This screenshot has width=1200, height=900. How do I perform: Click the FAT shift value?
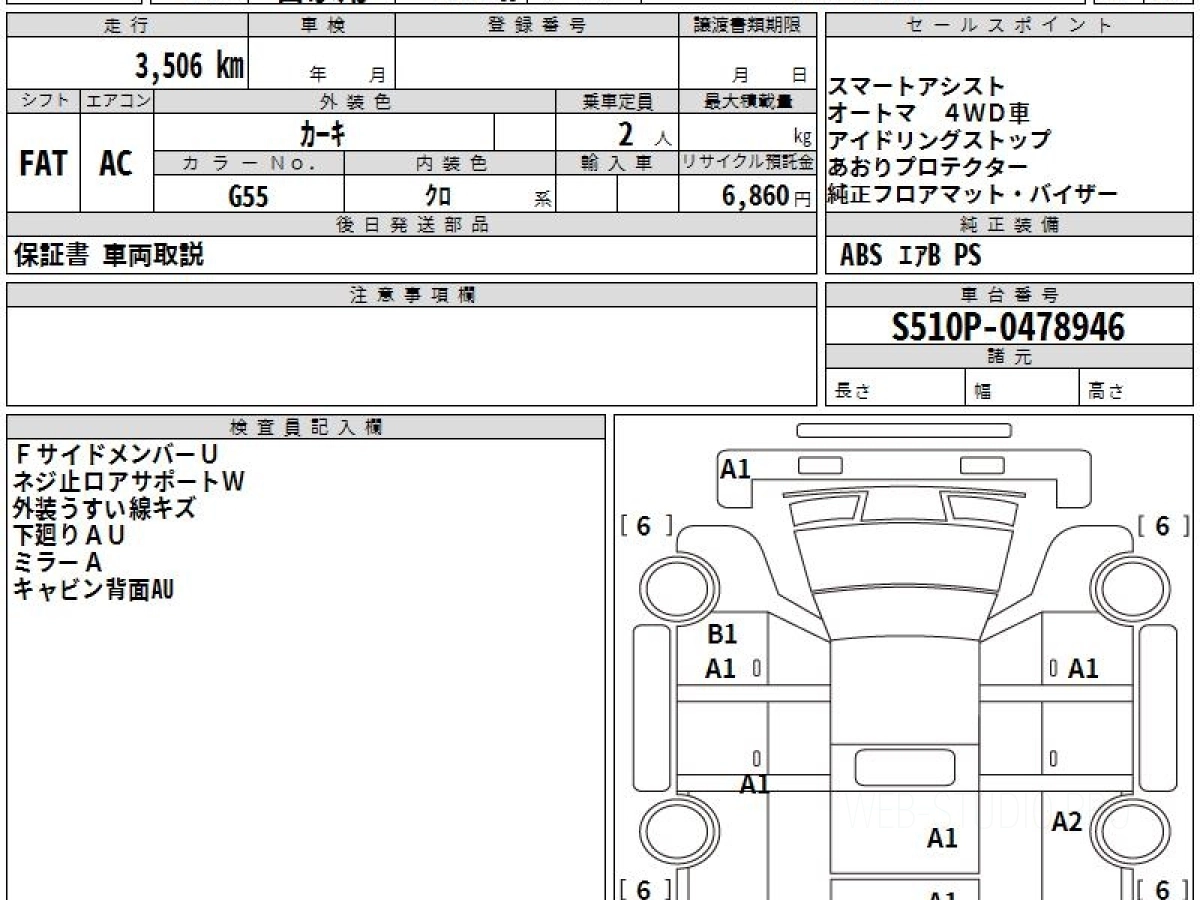tap(43, 164)
